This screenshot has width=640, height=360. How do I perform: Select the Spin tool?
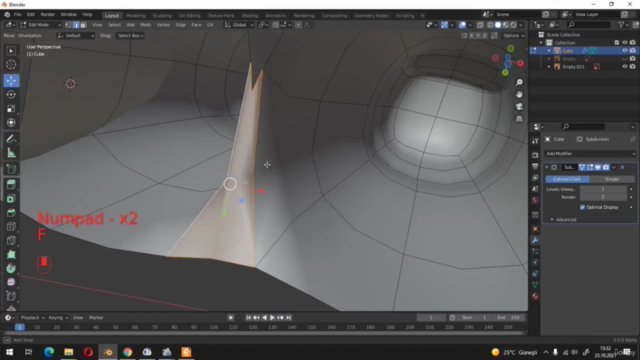pos(11,268)
